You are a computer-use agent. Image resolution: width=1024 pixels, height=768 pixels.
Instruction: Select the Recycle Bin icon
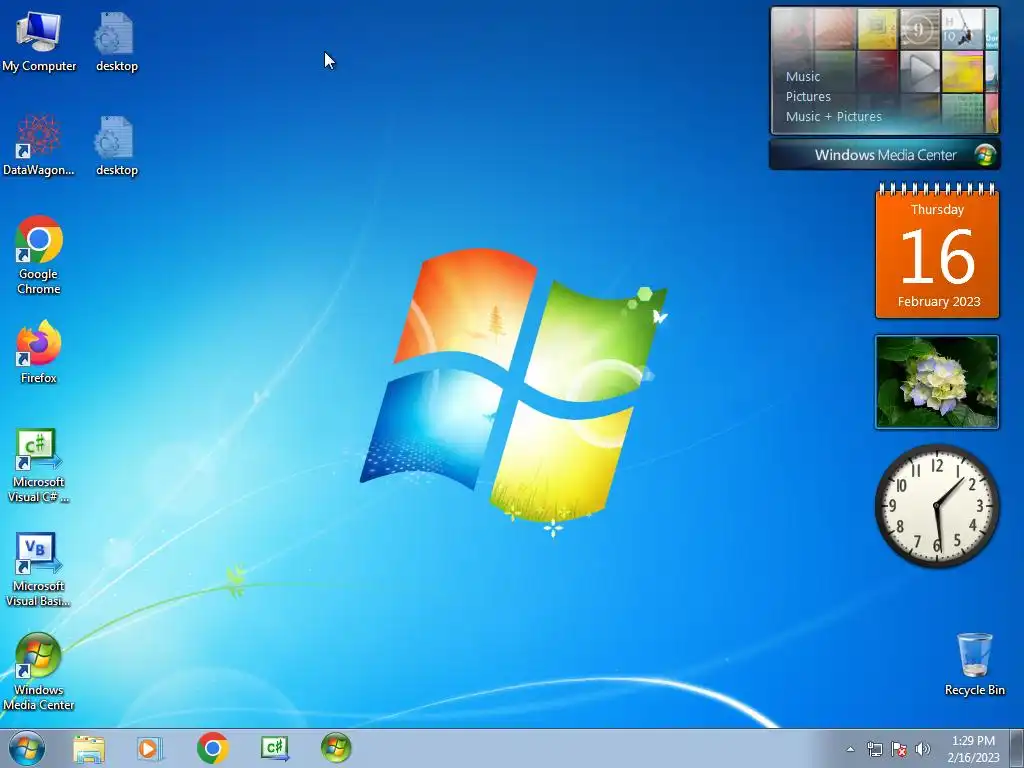click(974, 664)
